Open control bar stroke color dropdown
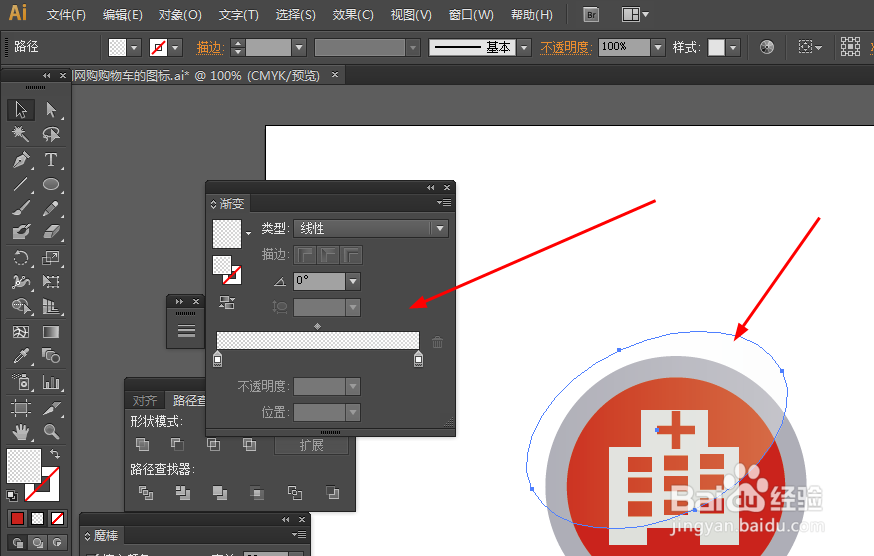Viewport: 874px width, 556px height. tap(176, 48)
